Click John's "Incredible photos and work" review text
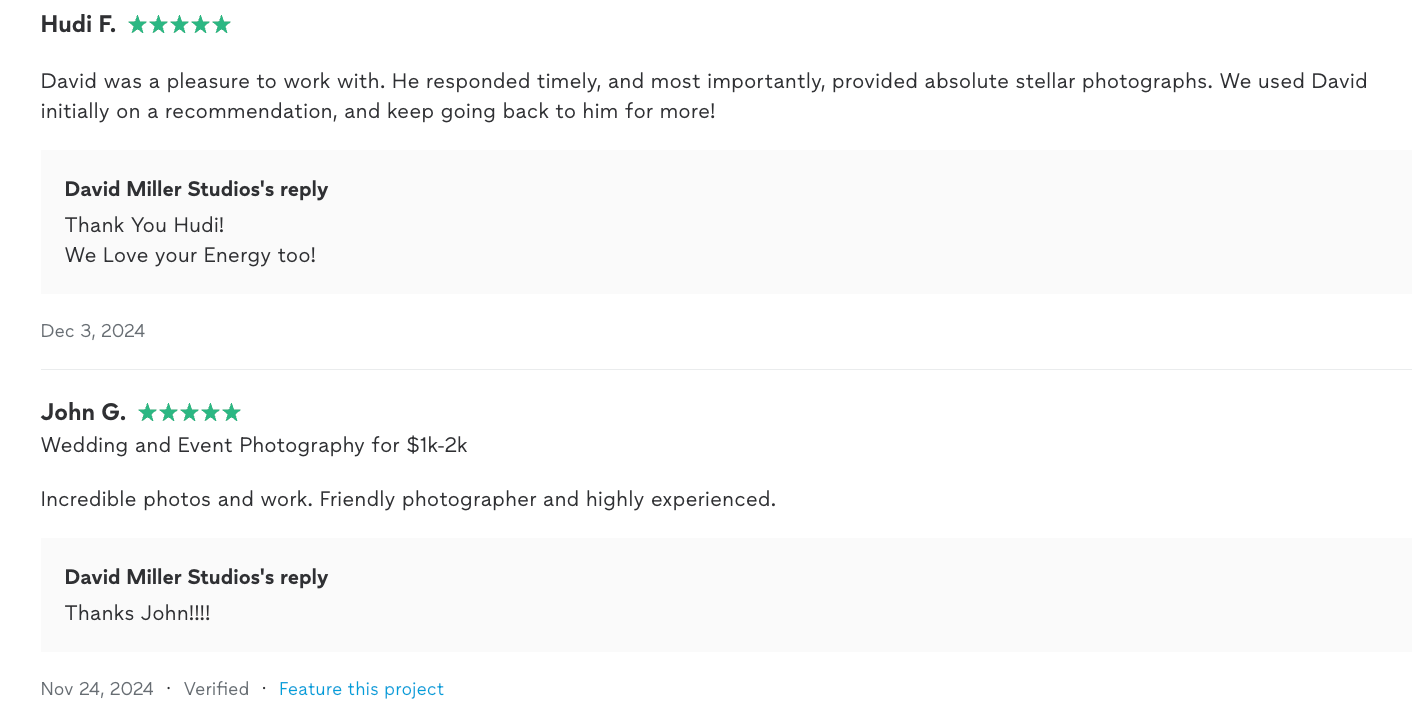1422x706 pixels. [408, 499]
